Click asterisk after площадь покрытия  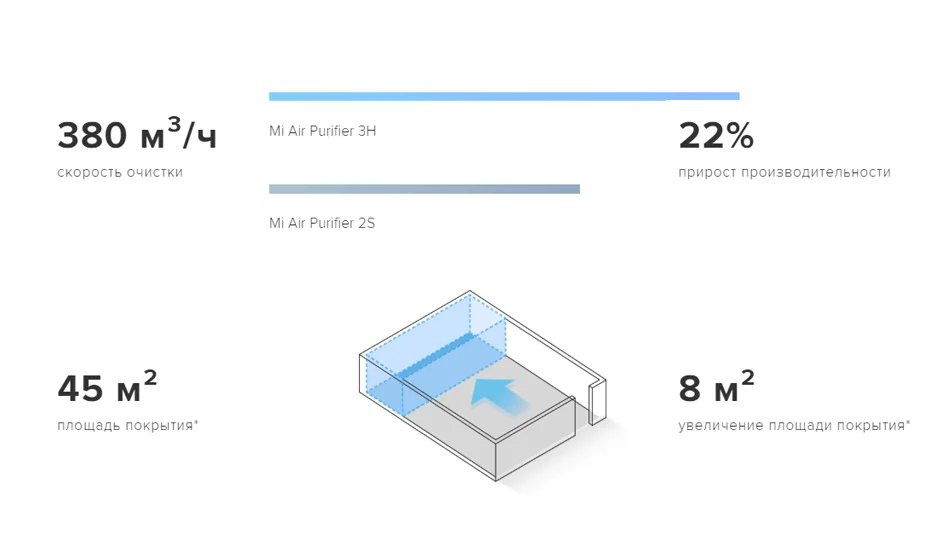(x=196, y=421)
